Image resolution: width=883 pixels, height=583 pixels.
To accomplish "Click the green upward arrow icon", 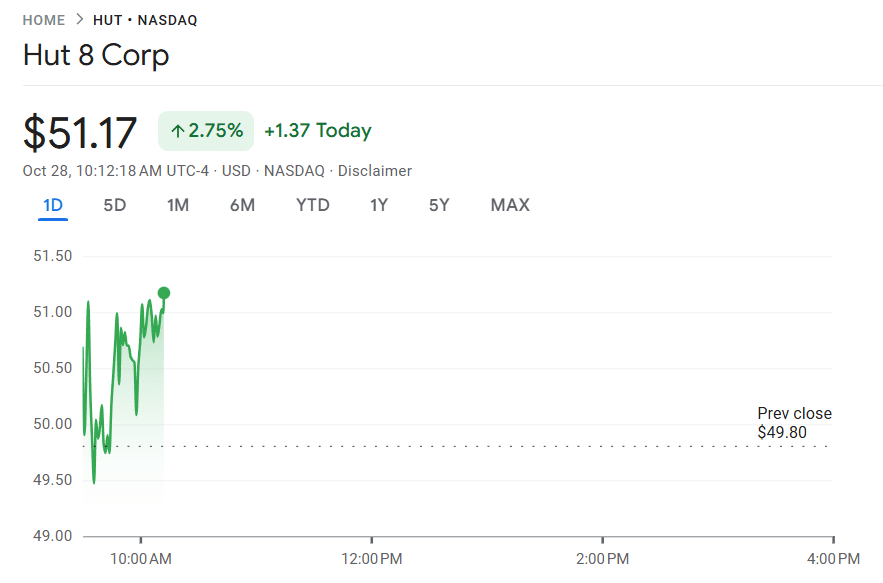I will coord(177,130).
